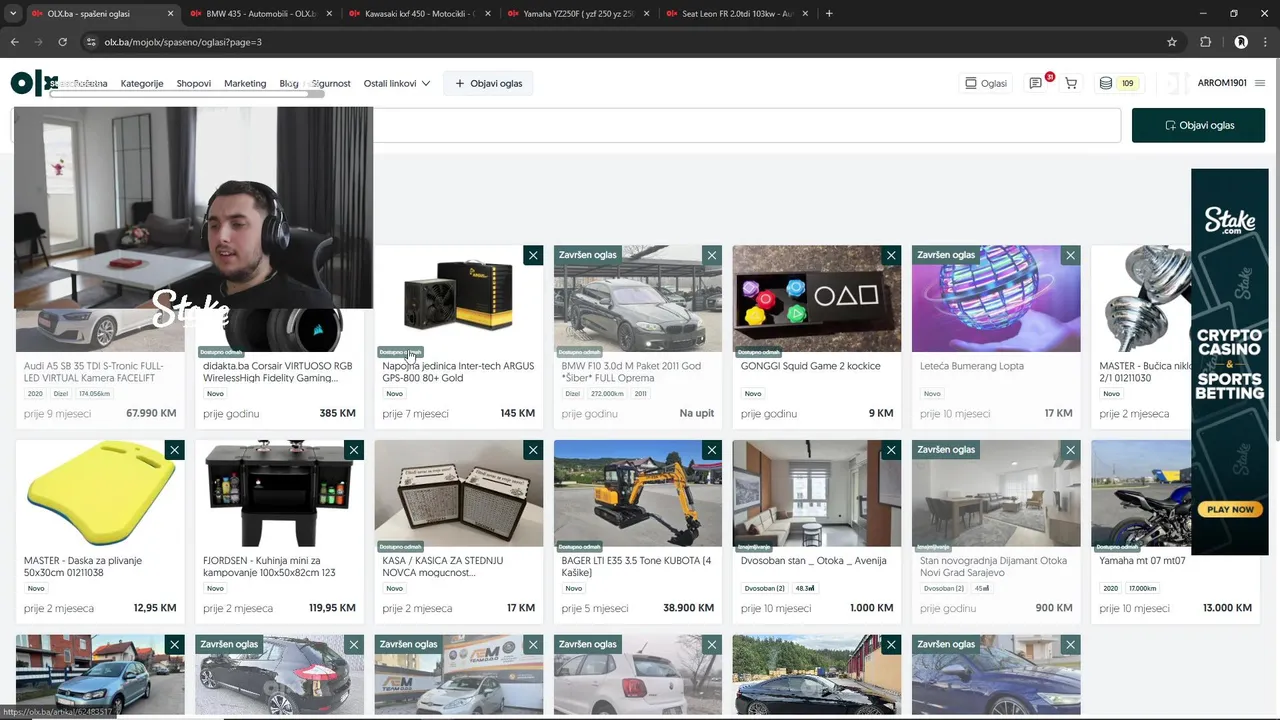The height and width of the screenshot is (720, 1280).
Task: Open Dvosoban stan _ Otoka _ Avenija title
Action: point(814,561)
